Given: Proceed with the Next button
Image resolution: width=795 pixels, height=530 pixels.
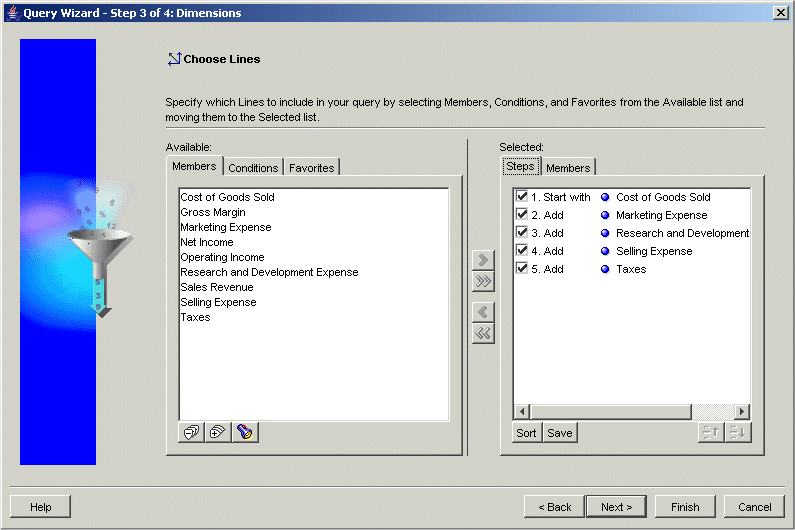Looking at the screenshot, I should pyautogui.click(x=617, y=507).
